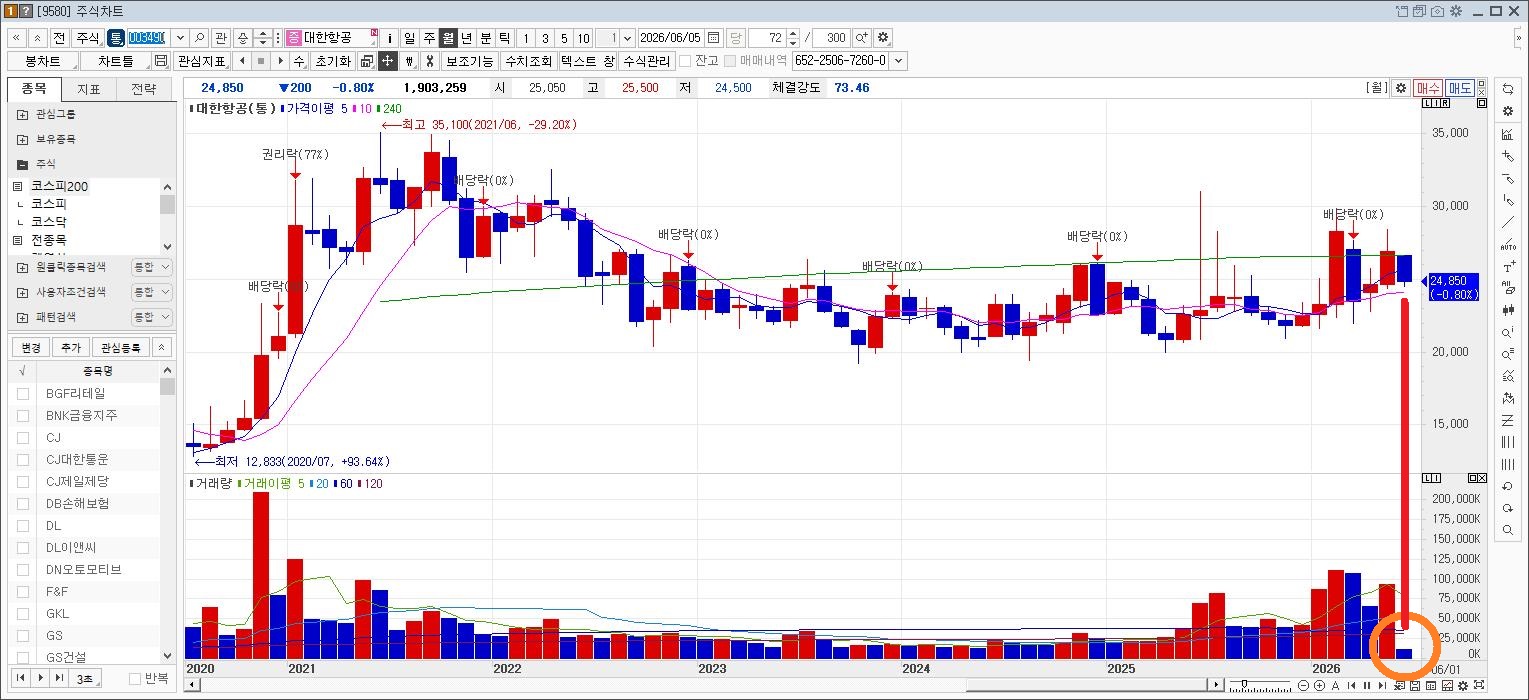Select 코스피200 in the stock tree
The width and height of the screenshot is (1529, 700).
[x=59, y=186]
